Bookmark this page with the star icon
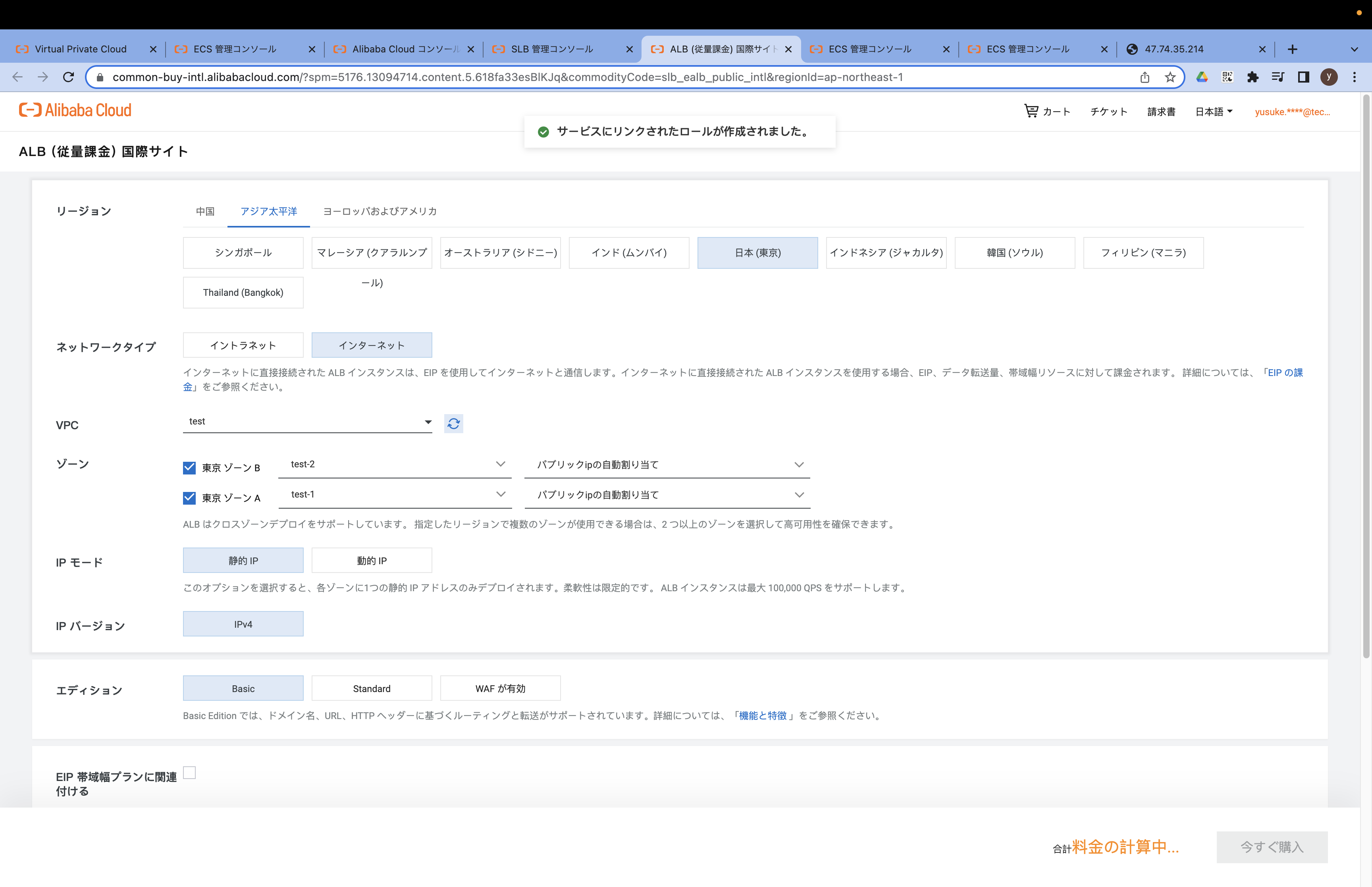The height and width of the screenshot is (887, 1372). pos(1170,77)
